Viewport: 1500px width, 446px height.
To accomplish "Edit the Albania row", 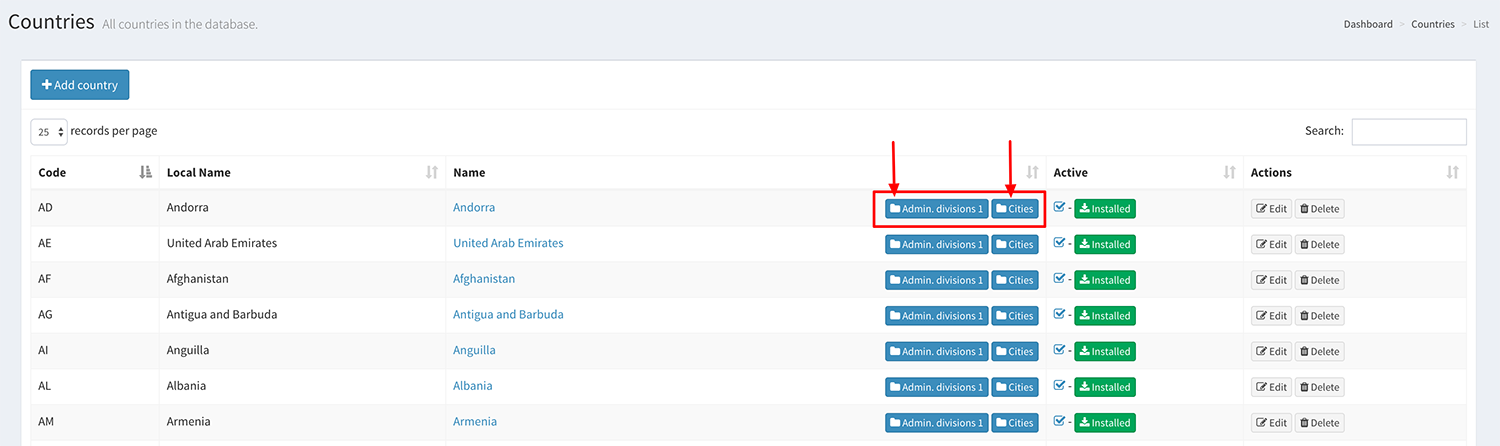I will tap(1271, 387).
